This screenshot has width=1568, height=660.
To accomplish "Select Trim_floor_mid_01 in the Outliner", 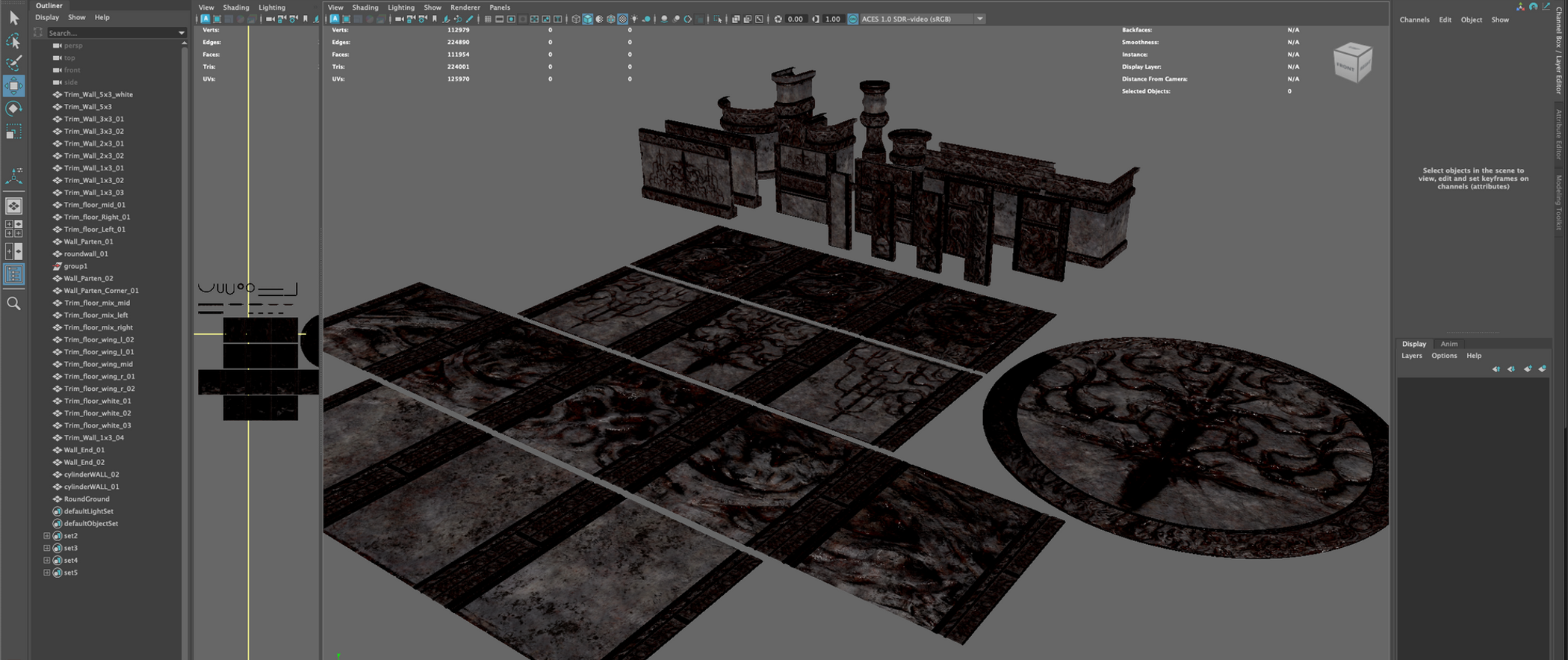I will tap(94, 205).
